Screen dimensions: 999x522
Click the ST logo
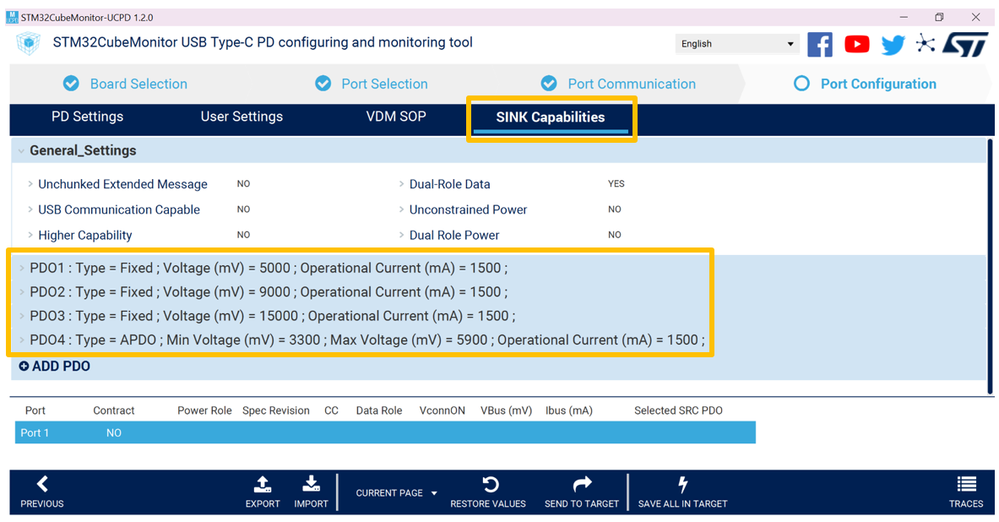(966, 44)
